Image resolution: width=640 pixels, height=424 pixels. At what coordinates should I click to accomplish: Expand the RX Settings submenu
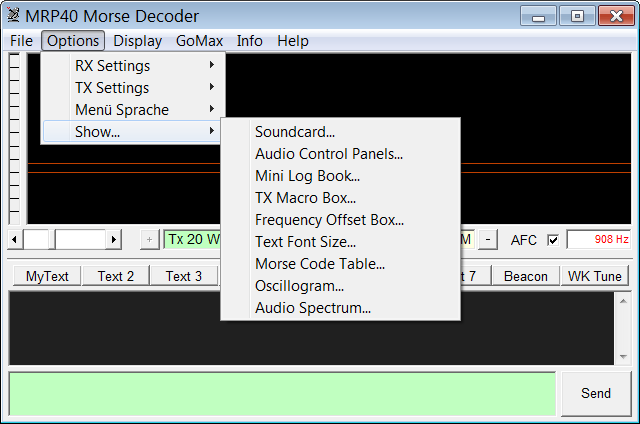112,66
